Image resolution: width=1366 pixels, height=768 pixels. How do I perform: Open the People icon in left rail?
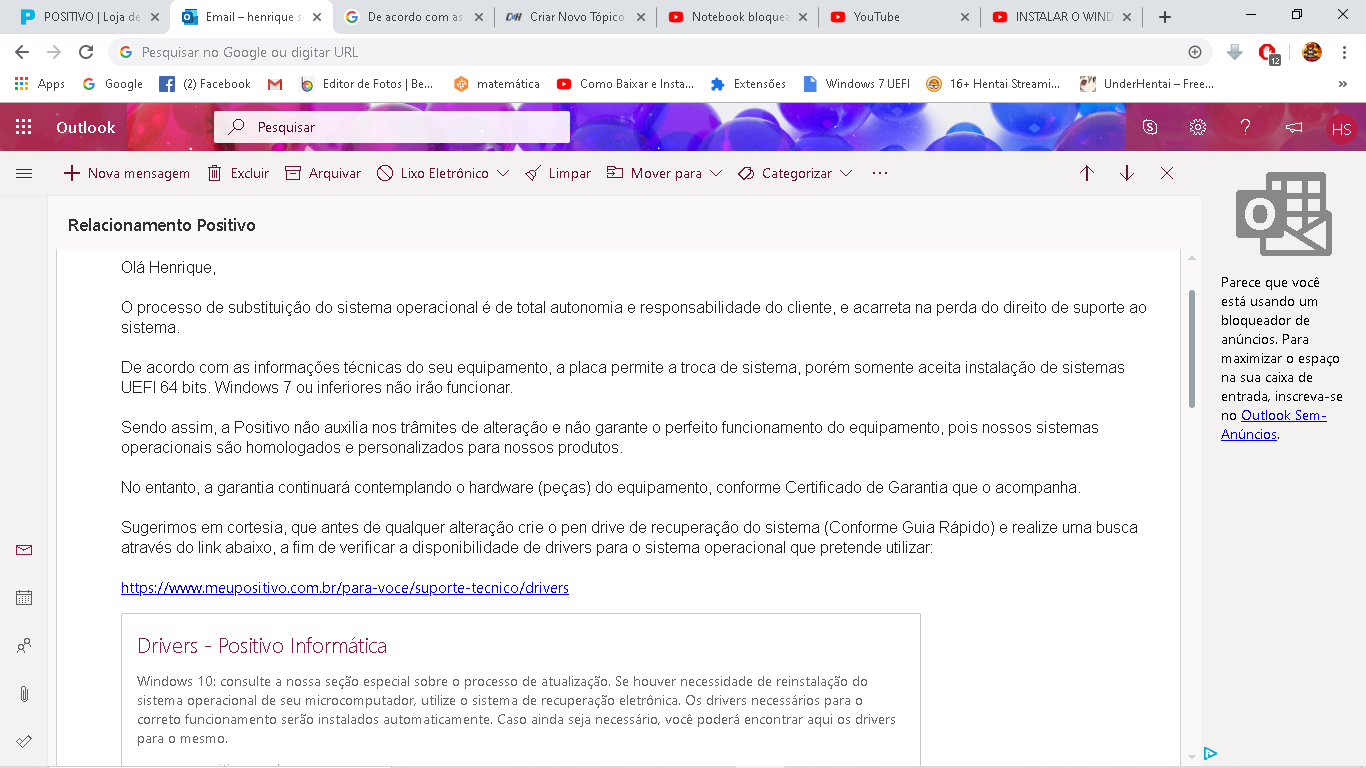24,645
